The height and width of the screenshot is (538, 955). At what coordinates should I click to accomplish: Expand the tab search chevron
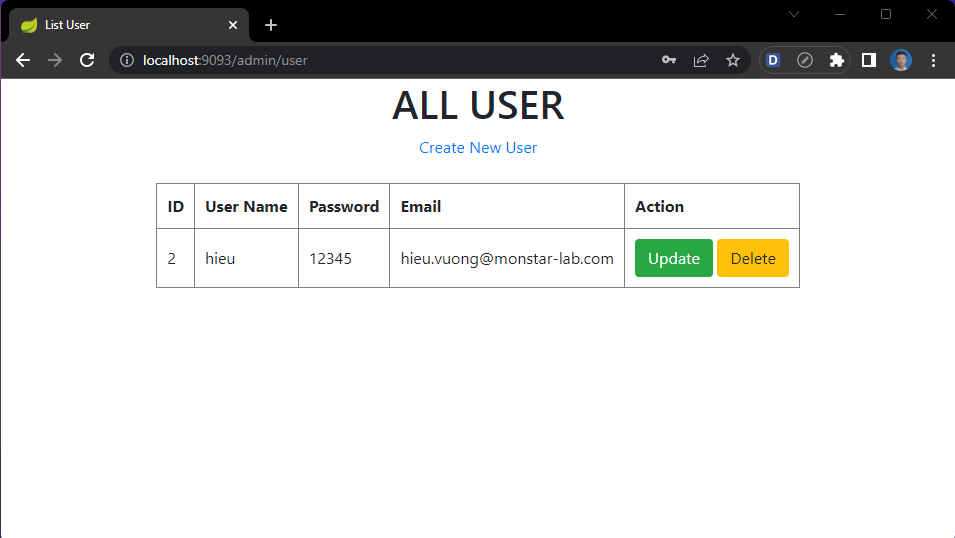click(x=794, y=14)
